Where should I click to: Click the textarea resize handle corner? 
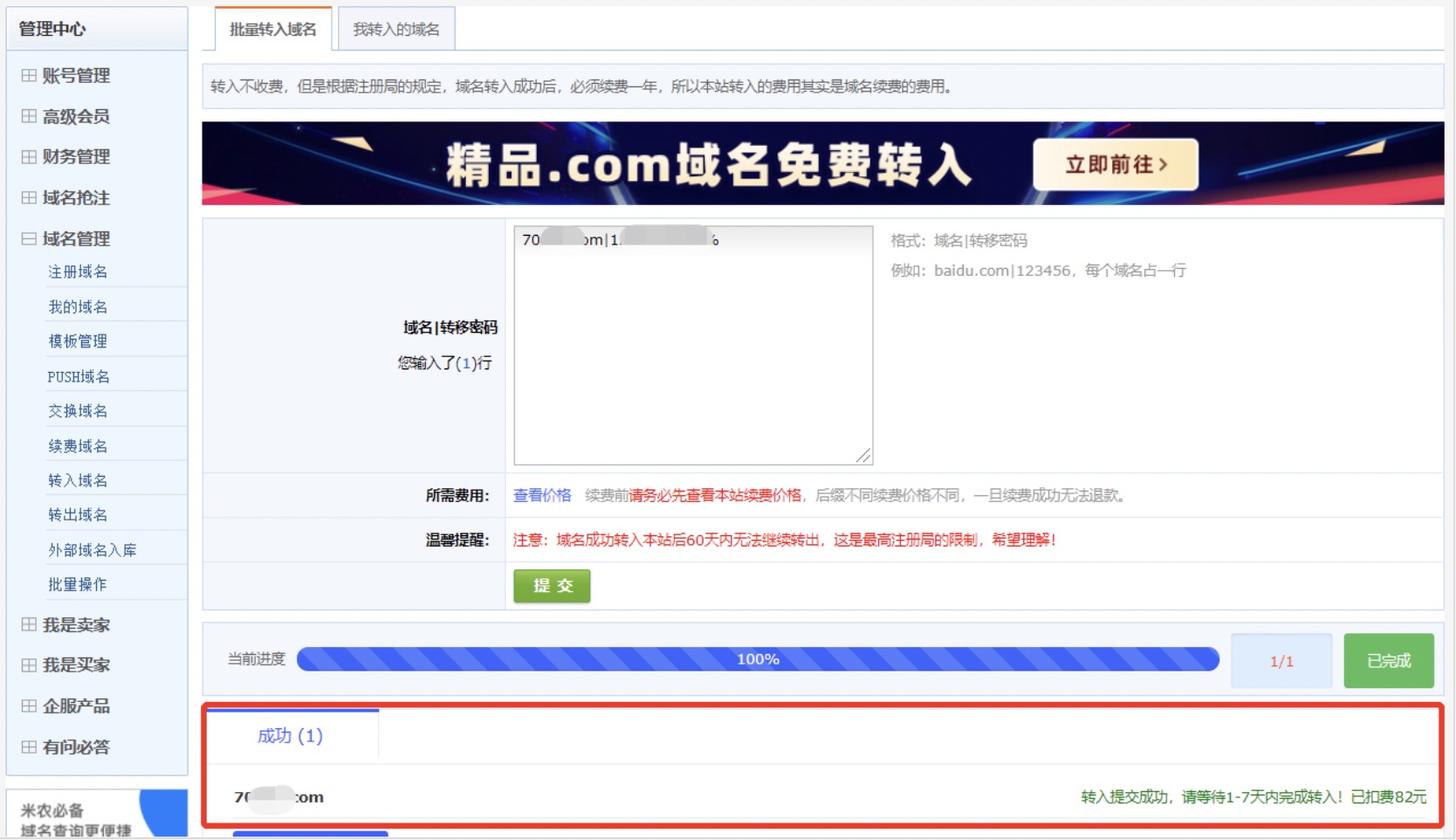coord(864,456)
